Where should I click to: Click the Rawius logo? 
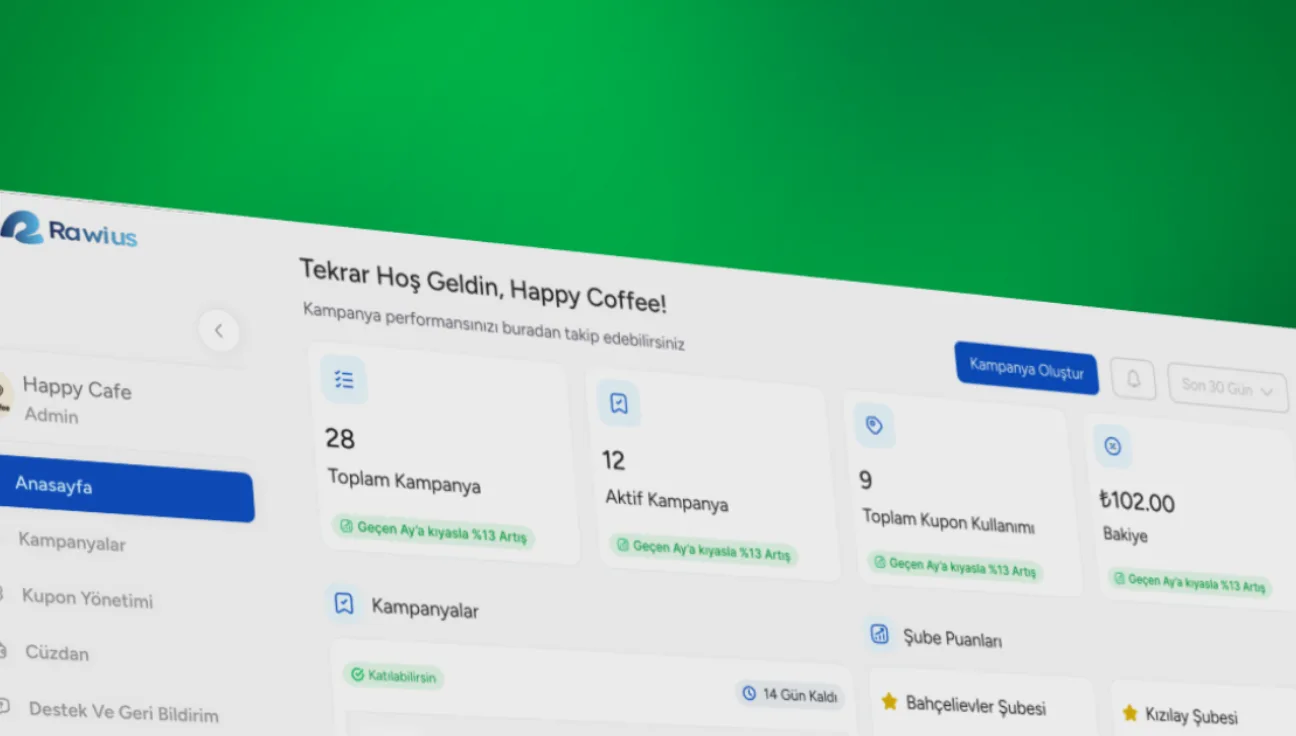tap(68, 230)
